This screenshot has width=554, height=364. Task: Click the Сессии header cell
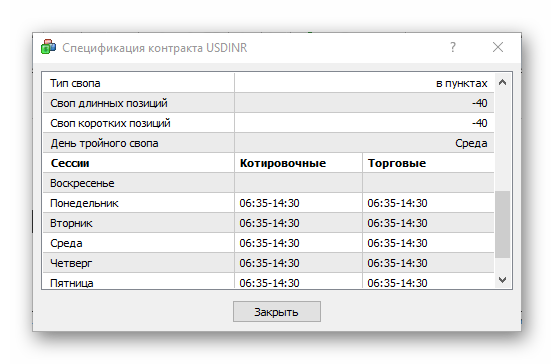click(x=70, y=163)
